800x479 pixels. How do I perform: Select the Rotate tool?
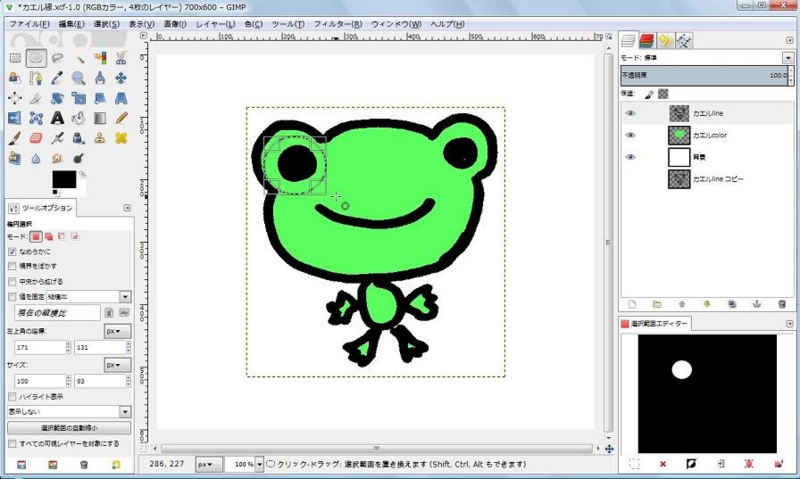57,98
